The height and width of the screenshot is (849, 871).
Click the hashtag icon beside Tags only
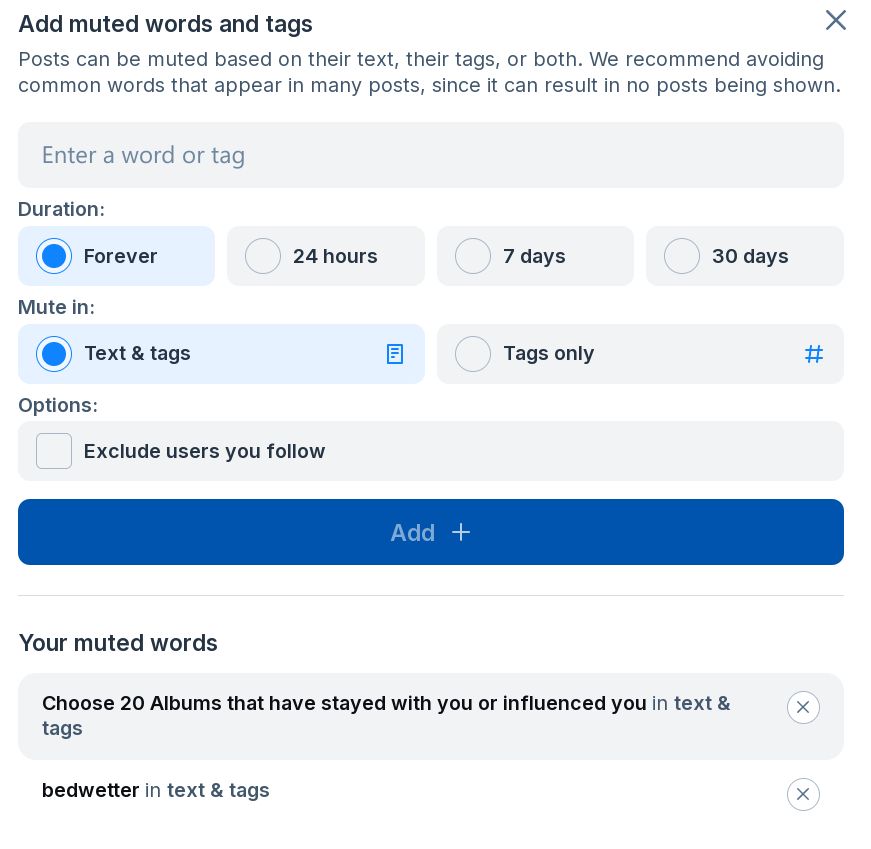pyautogui.click(x=814, y=354)
